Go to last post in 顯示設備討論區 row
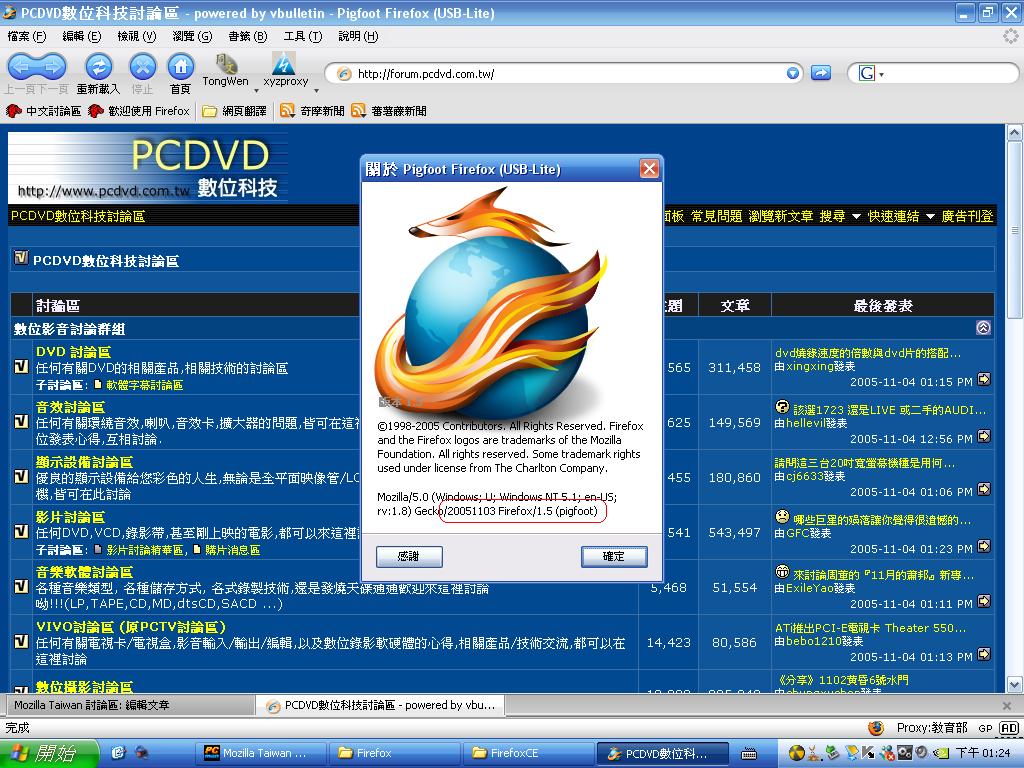Viewport: 1024px width, 768px height. [x=984, y=489]
